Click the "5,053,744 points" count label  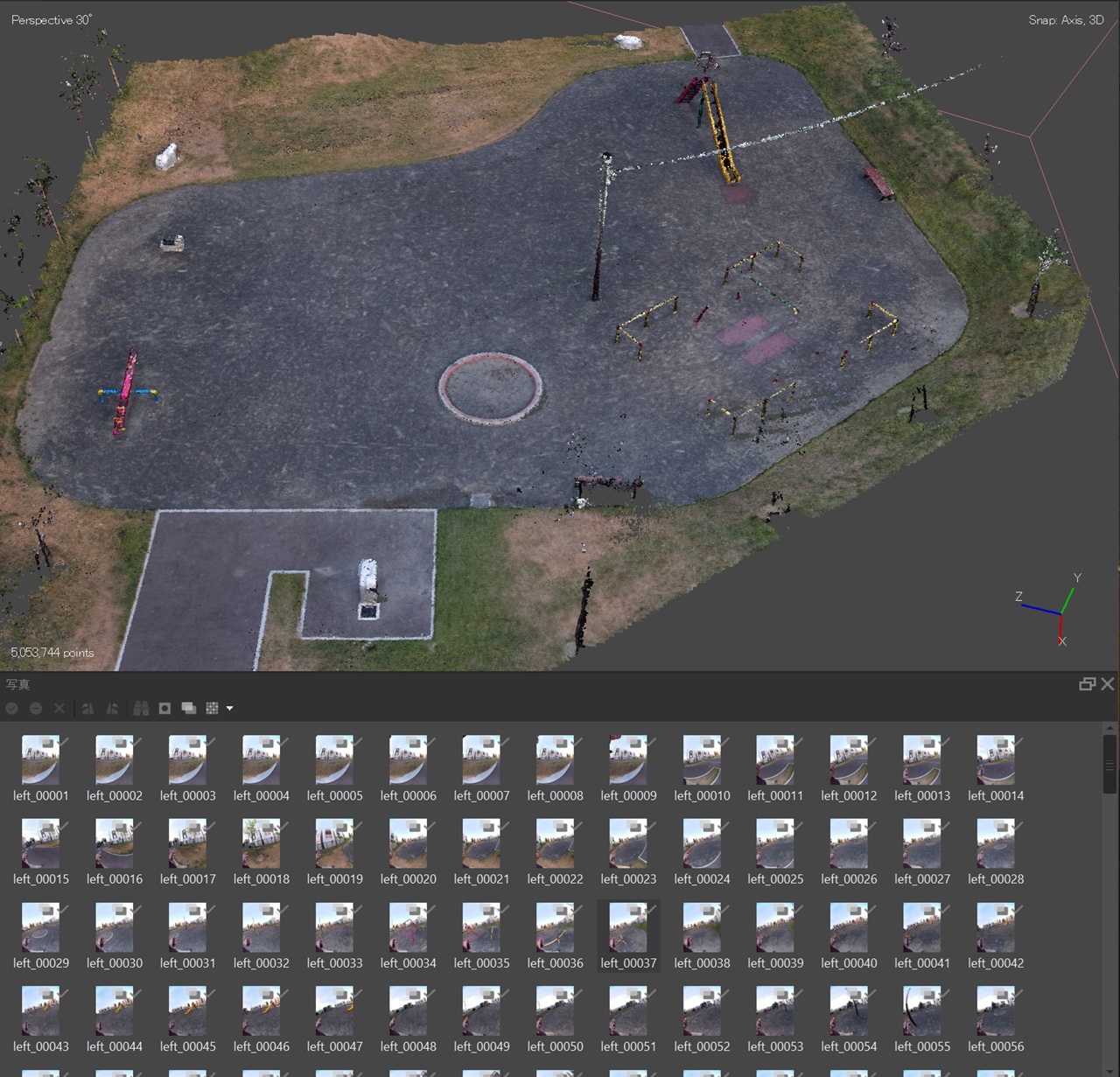[52, 653]
